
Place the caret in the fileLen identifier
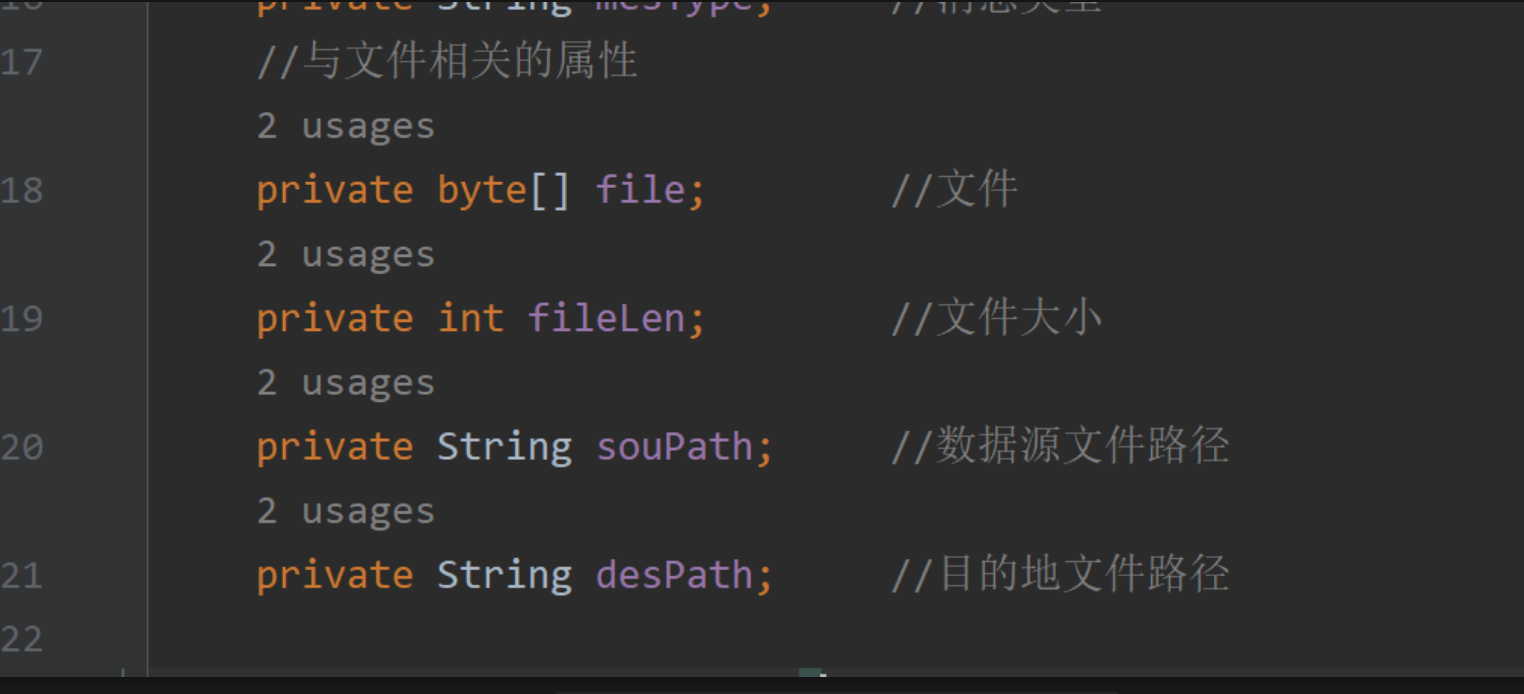(606, 318)
